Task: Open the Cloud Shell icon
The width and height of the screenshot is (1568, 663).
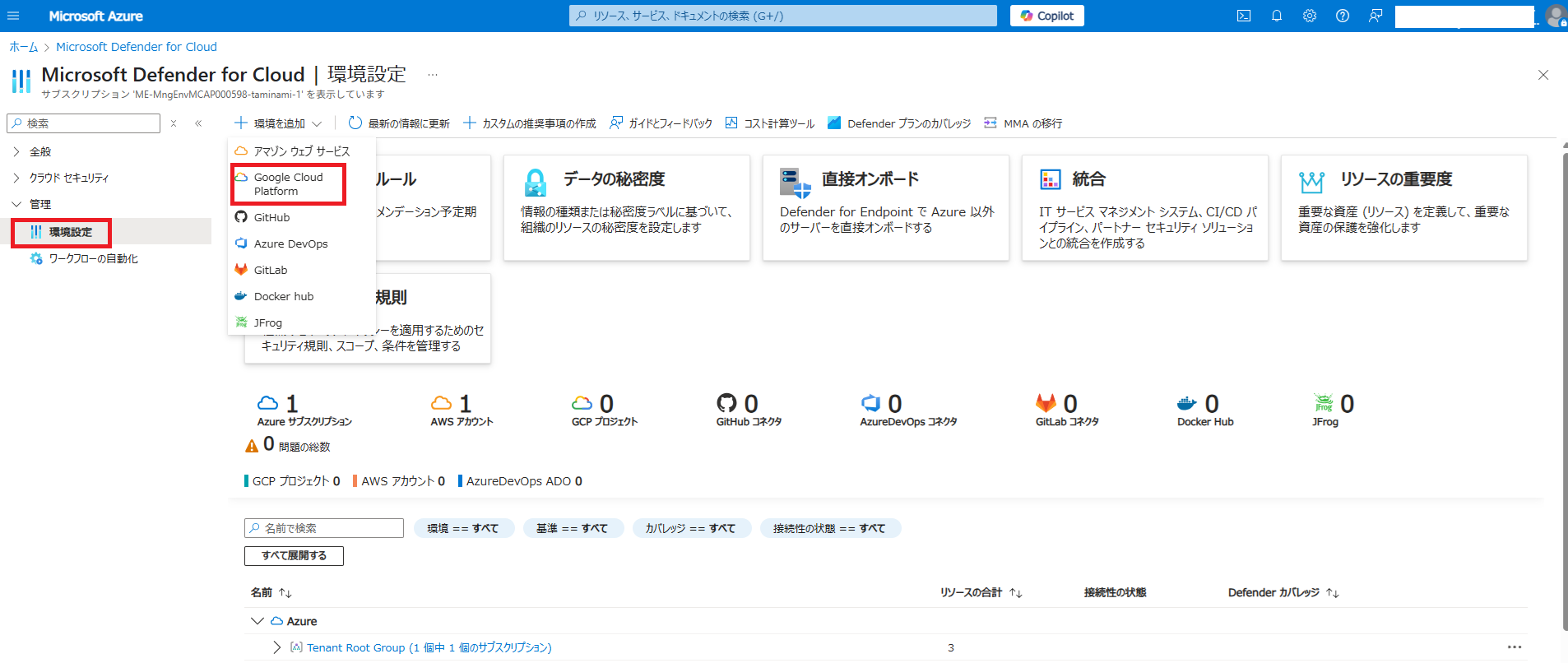Action: coord(1244,16)
